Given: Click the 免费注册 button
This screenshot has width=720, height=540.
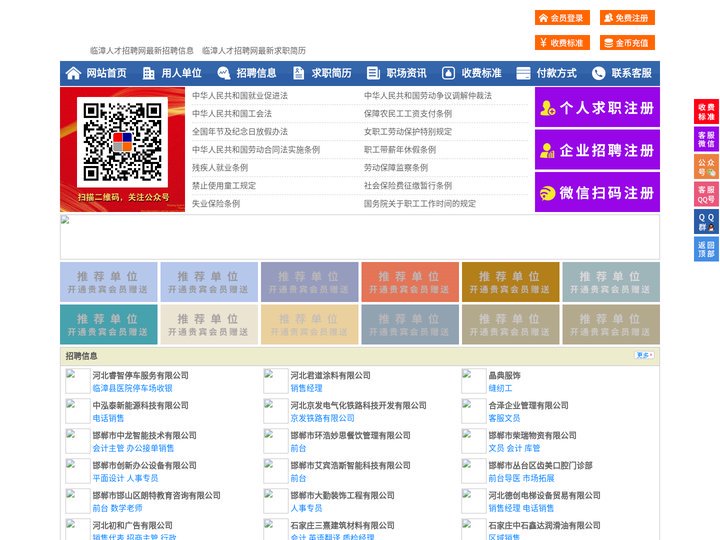Looking at the screenshot, I should (627, 18).
